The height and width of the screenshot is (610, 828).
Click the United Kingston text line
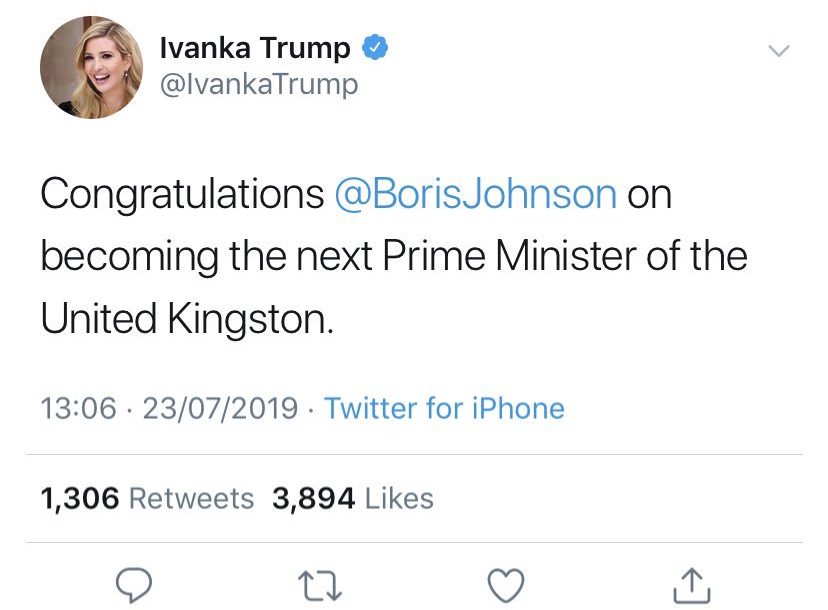pos(184,319)
